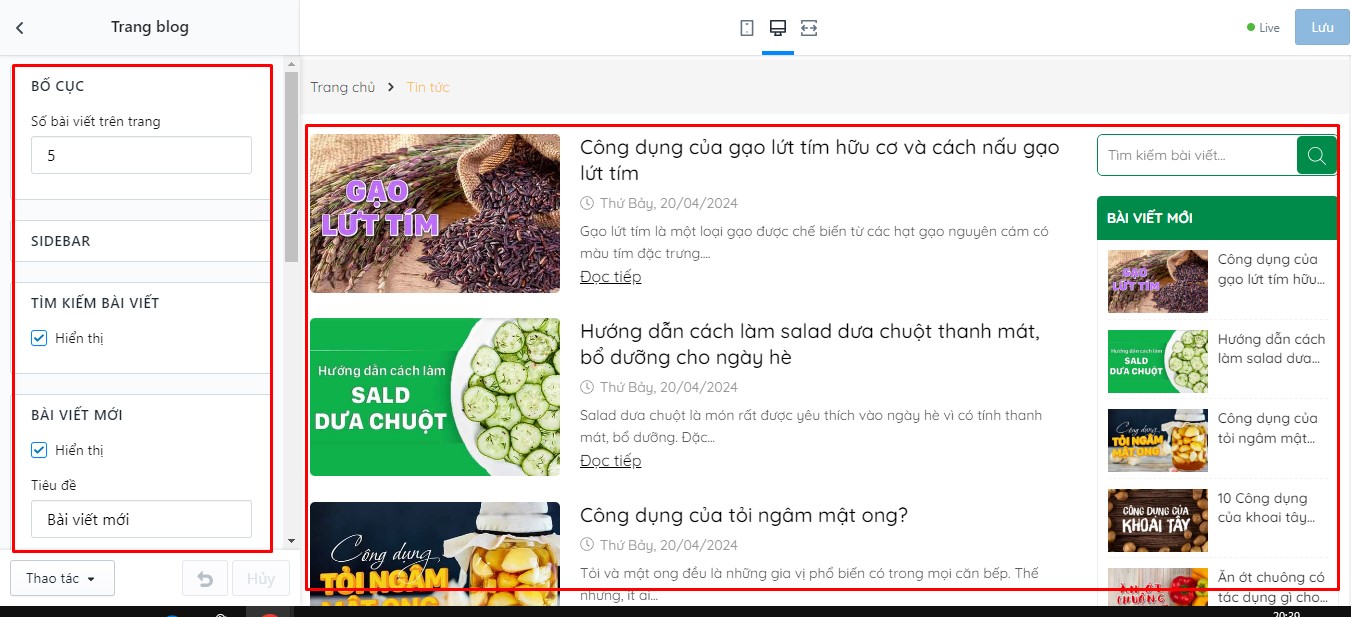Click sidebar gạo lứt tím thumbnail
Image resolution: width=1351 pixels, height=617 pixels.
tap(1158, 282)
